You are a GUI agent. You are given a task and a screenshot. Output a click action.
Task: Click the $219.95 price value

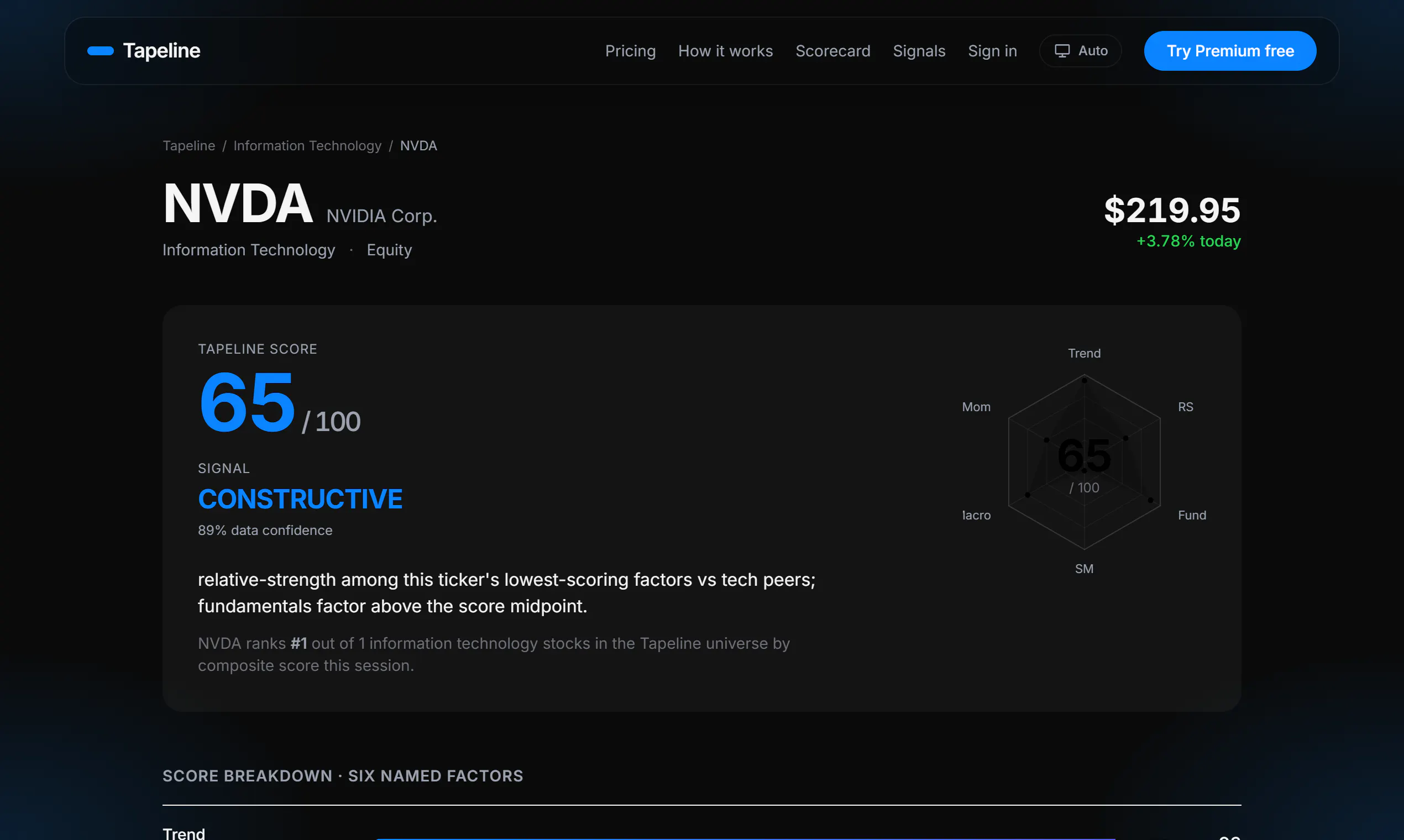tap(1172, 209)
